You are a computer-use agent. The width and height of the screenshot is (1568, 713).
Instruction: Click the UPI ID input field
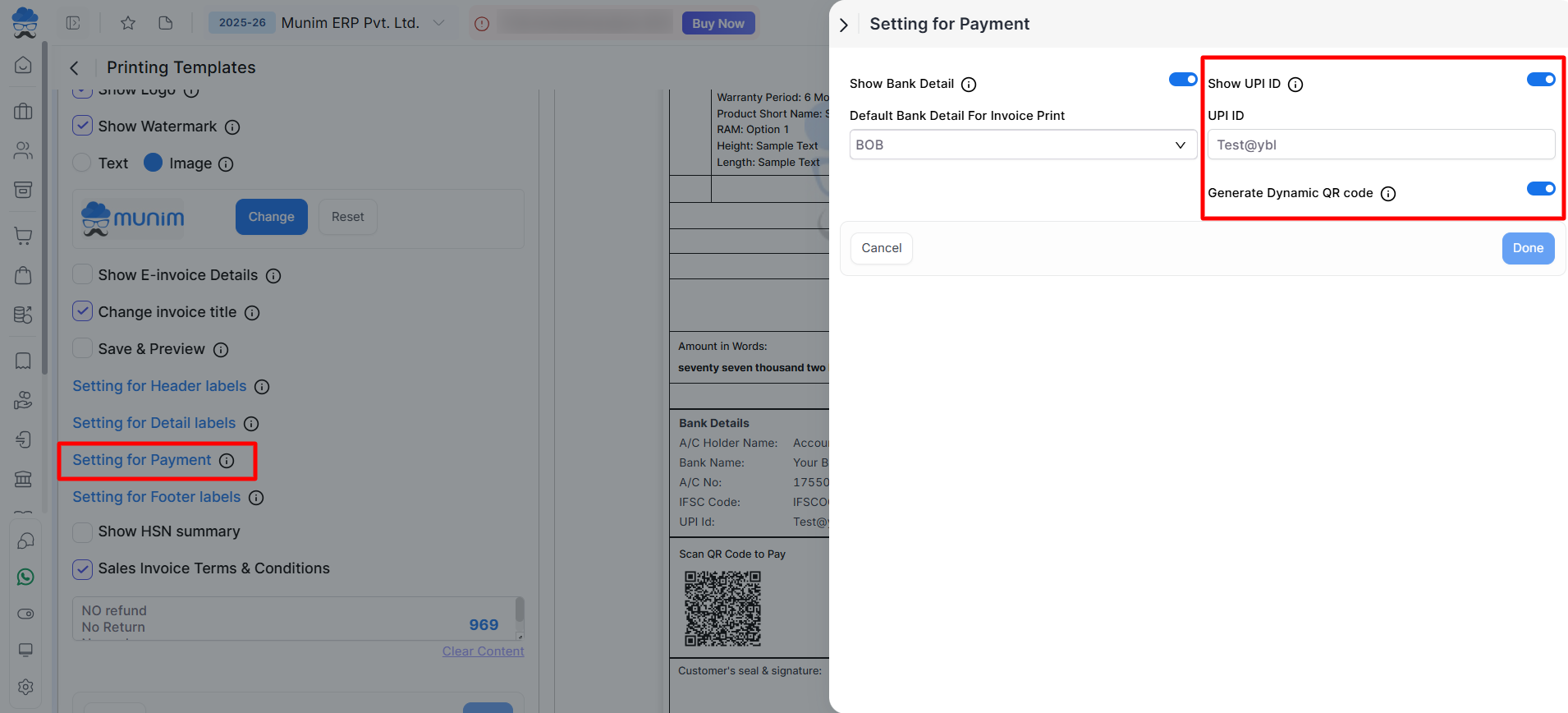pyautogui.click(x=1381, y=145)
